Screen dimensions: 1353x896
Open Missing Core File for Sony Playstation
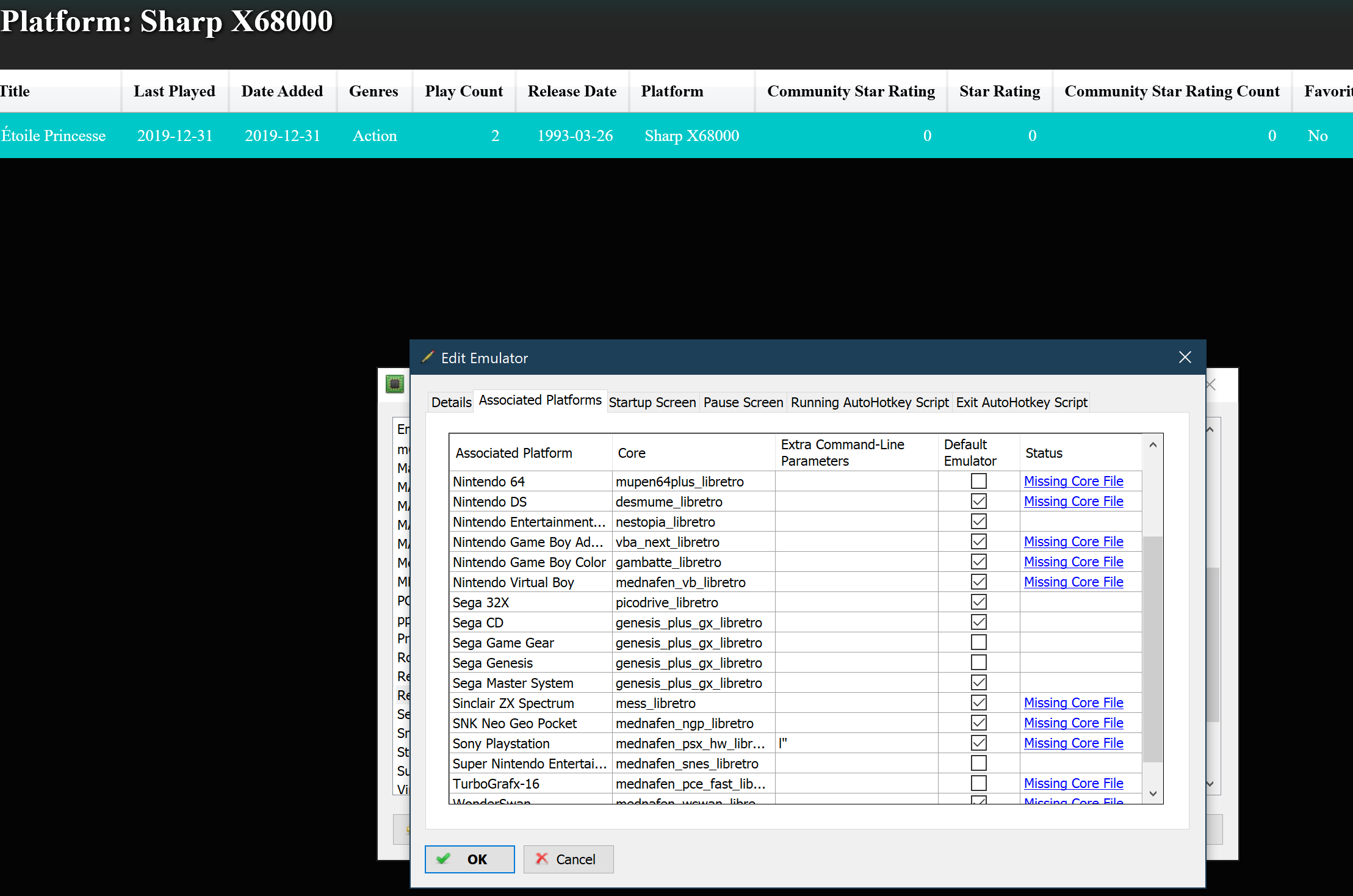(1073, 743)
